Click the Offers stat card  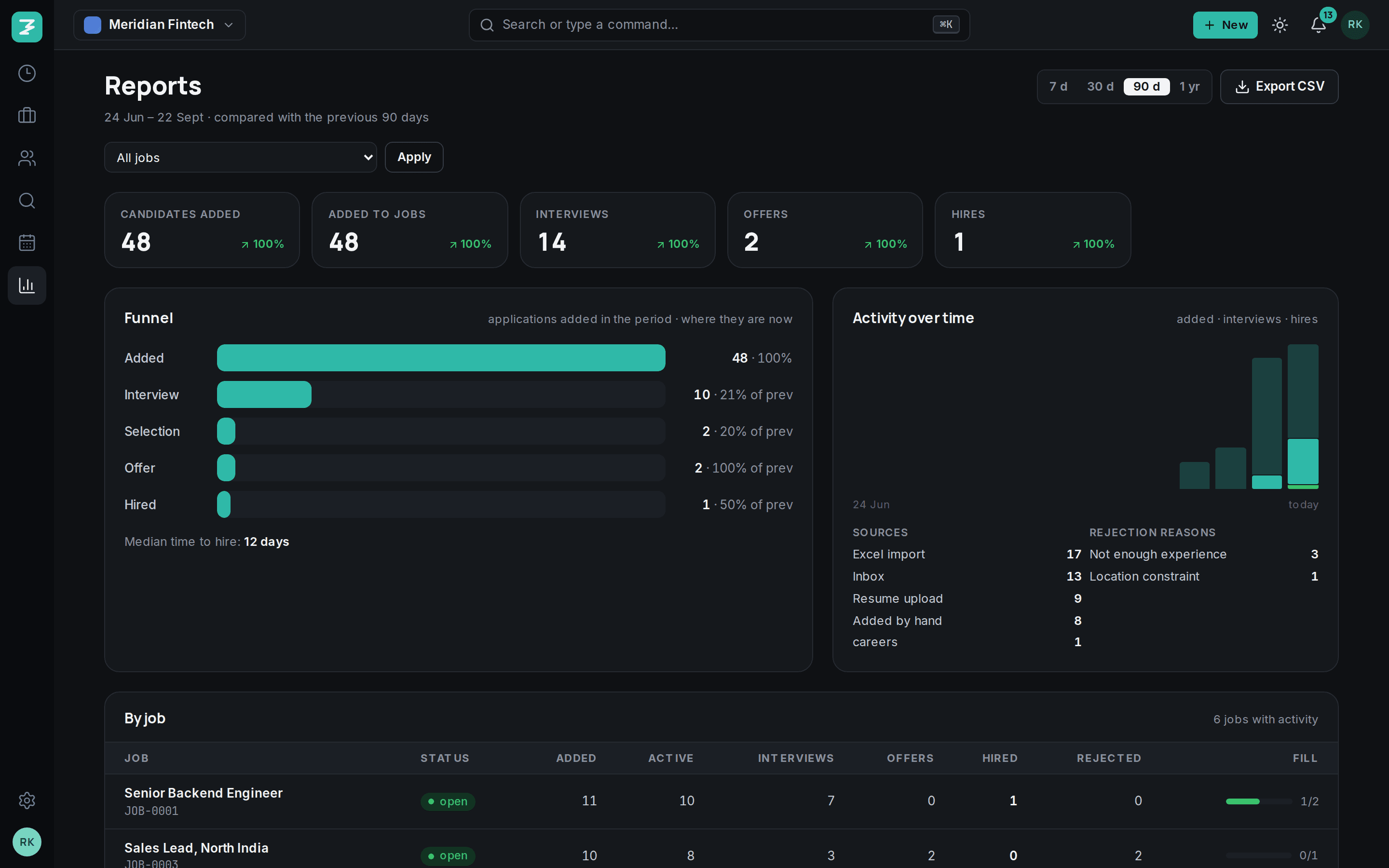click(825, 230)
